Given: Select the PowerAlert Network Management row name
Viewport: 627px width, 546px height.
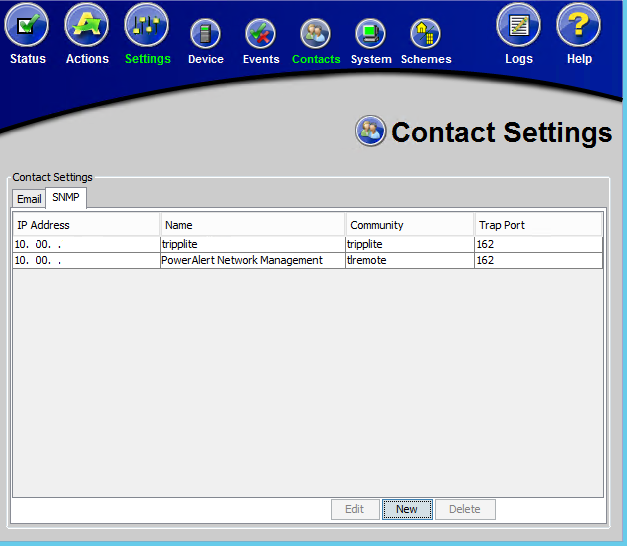Looking at the screenshot, I should [253, 260].
